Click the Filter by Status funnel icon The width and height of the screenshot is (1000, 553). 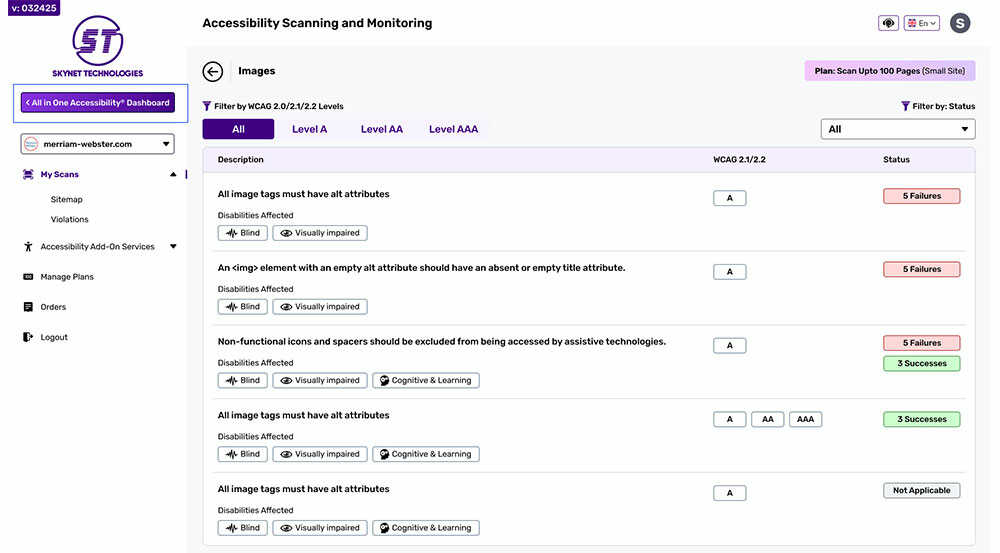(905, 106)
